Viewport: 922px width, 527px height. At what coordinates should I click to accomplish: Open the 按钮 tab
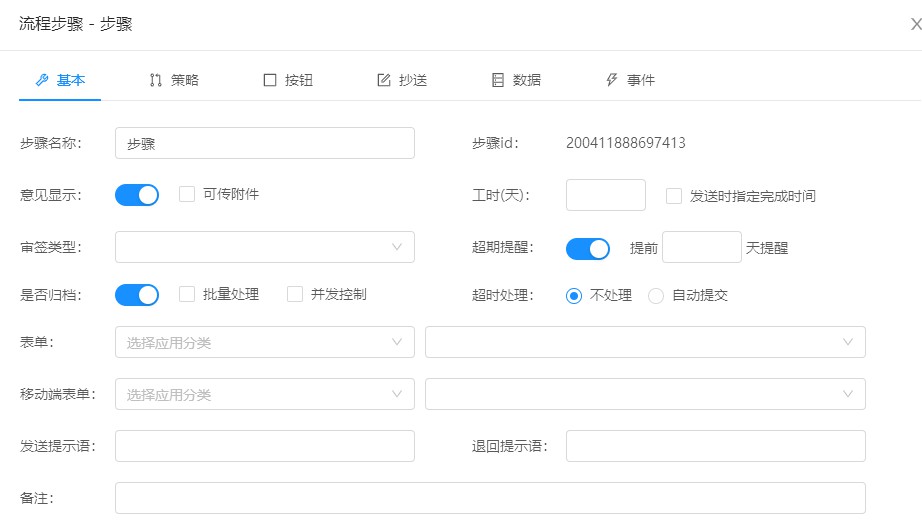(x=288, y=80)
